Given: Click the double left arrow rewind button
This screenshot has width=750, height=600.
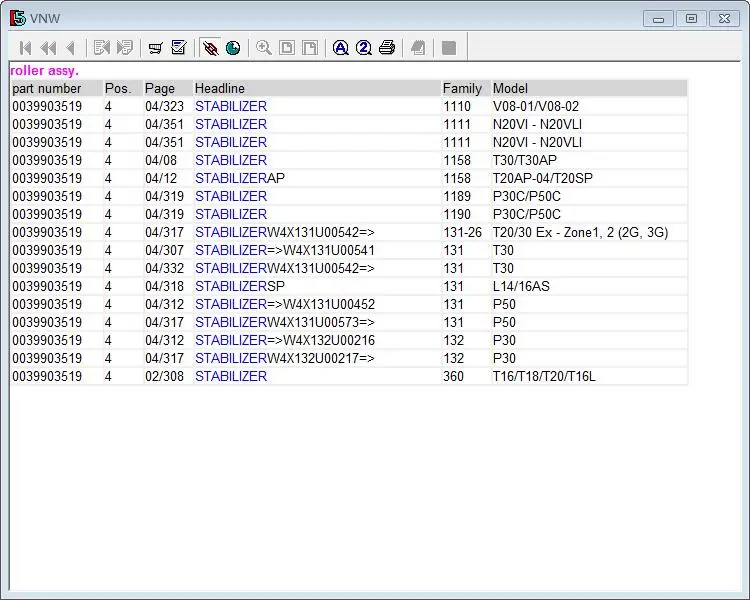Looking at the screenshot, I should click(x=48, y=48).
